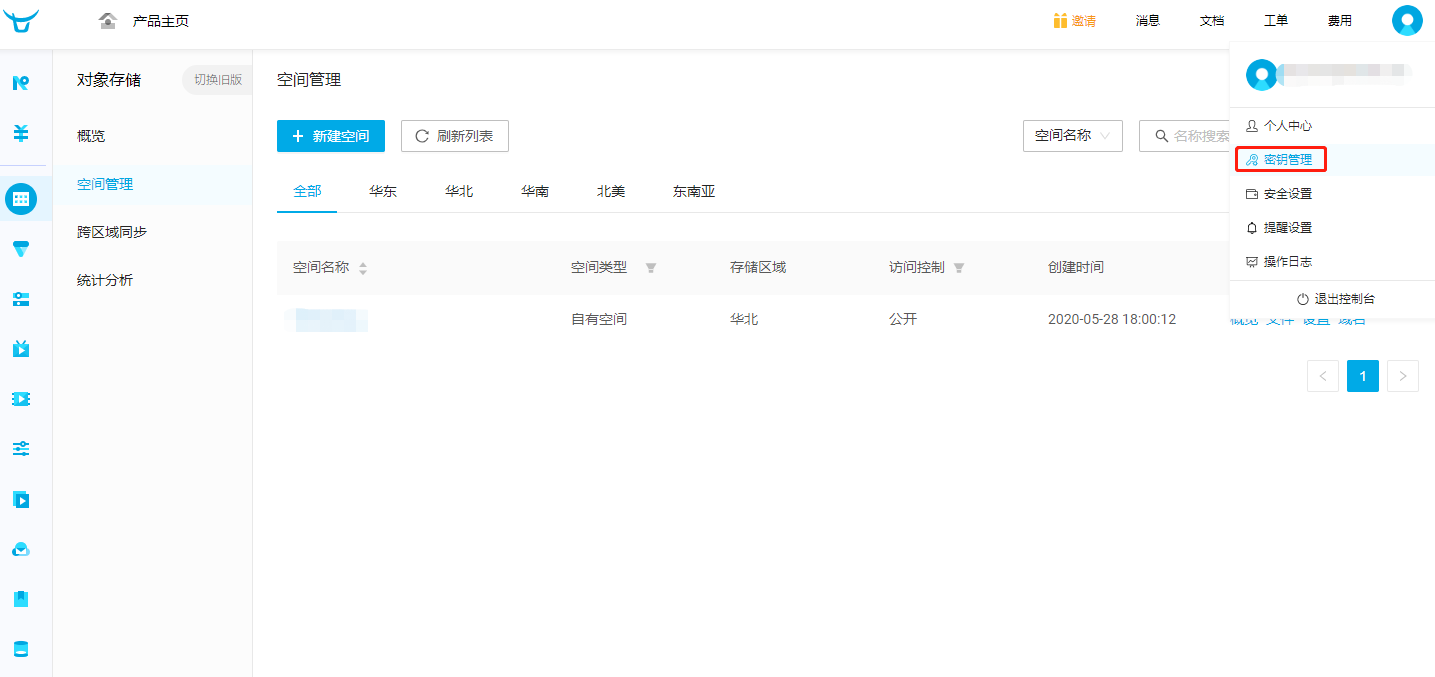Go to next page with right arrow
The height and width of the screenshot is (677, 1435).
(x=1402, y=376)
